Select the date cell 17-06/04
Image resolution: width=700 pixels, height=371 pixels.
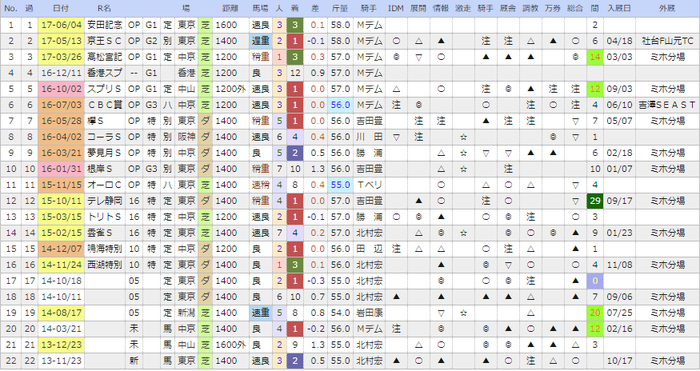point(61,25)
